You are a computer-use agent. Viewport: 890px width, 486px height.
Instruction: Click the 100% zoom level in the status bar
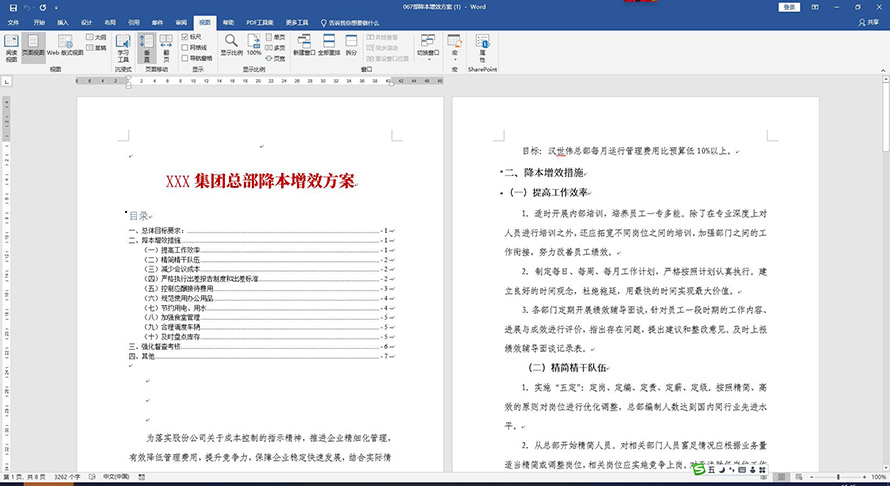click(x=878, y=477)
